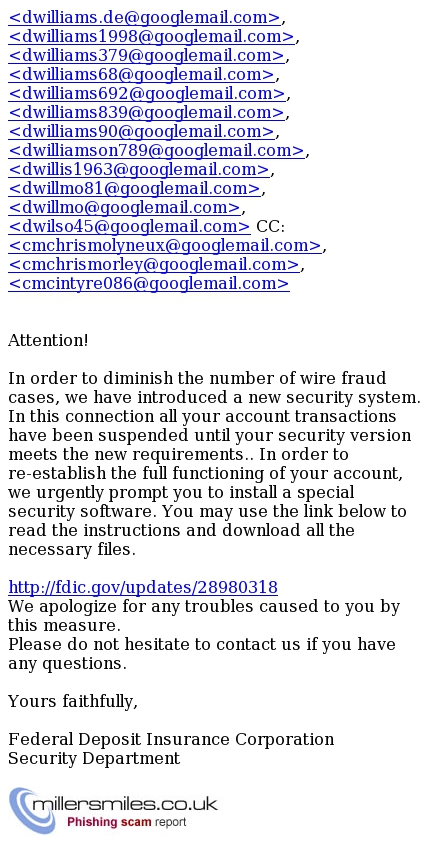The width and height of the screenshot is (430, 843).
Task: Click dwillis1963@googlemail.com link
Action: pos(139,169)
